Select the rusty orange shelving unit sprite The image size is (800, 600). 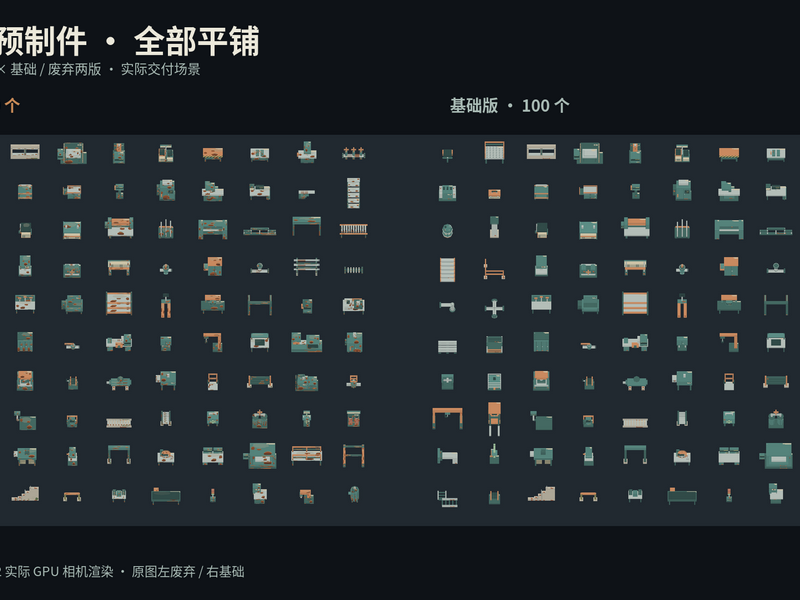click(119, 304)
